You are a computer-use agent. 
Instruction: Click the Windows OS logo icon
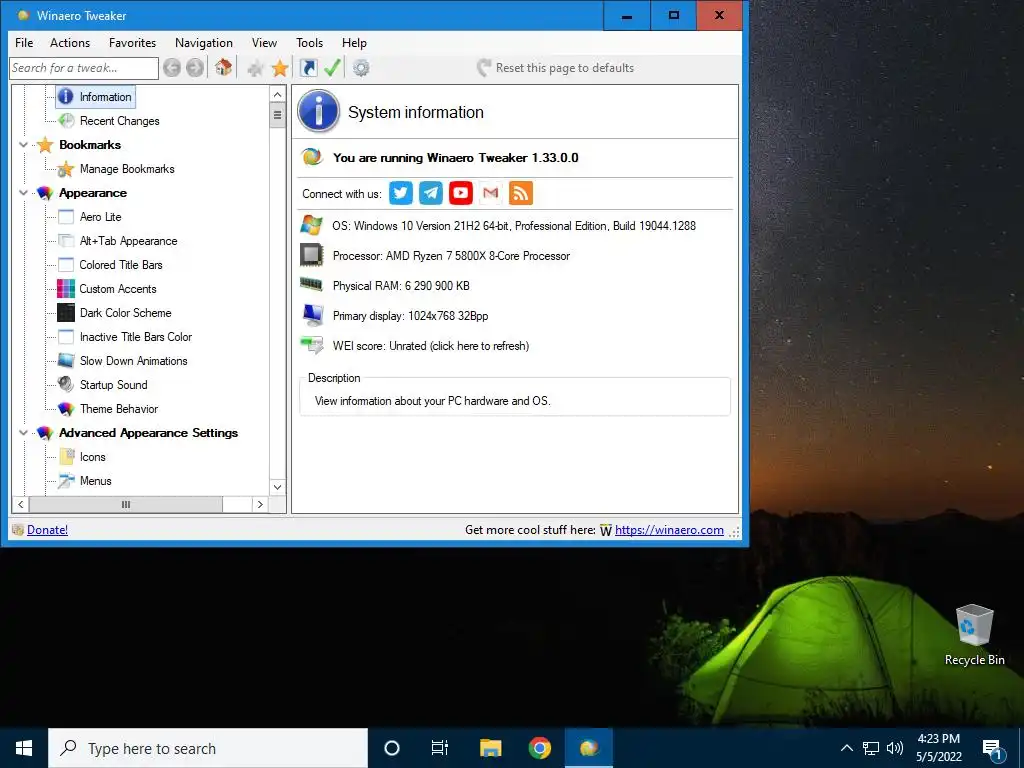pos(312,225)
